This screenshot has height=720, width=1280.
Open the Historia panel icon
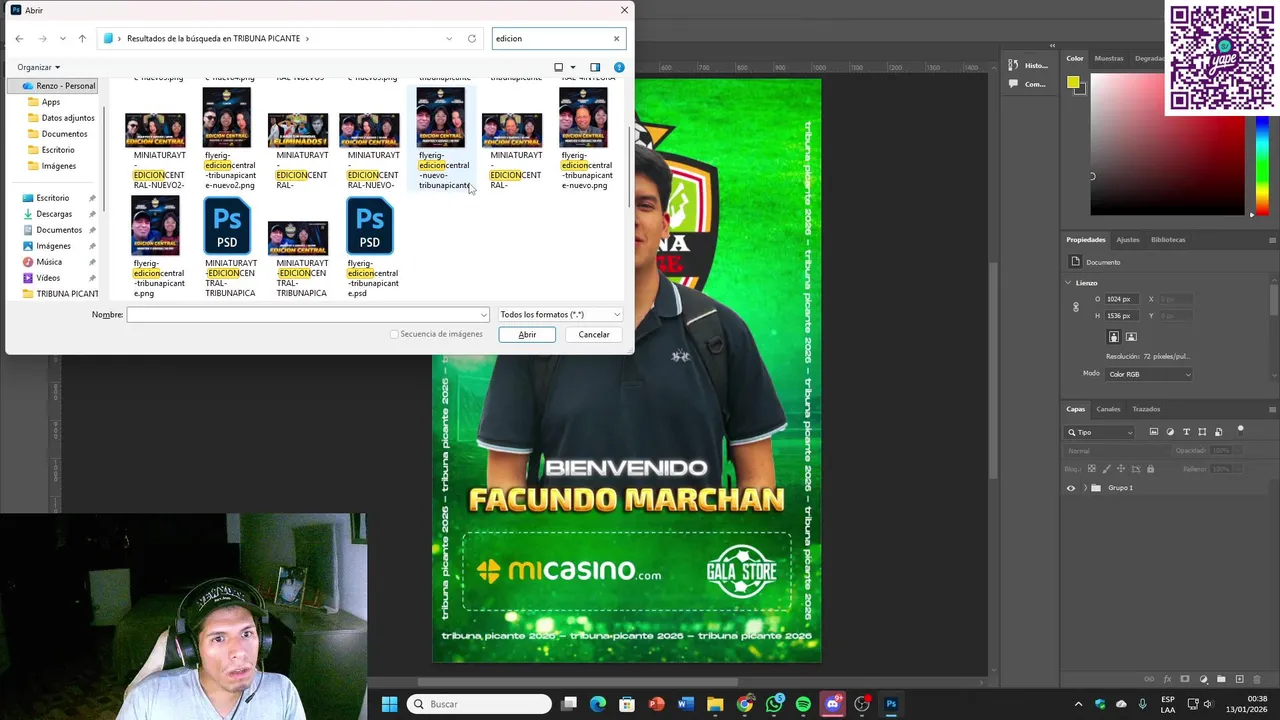point(1014,65)
